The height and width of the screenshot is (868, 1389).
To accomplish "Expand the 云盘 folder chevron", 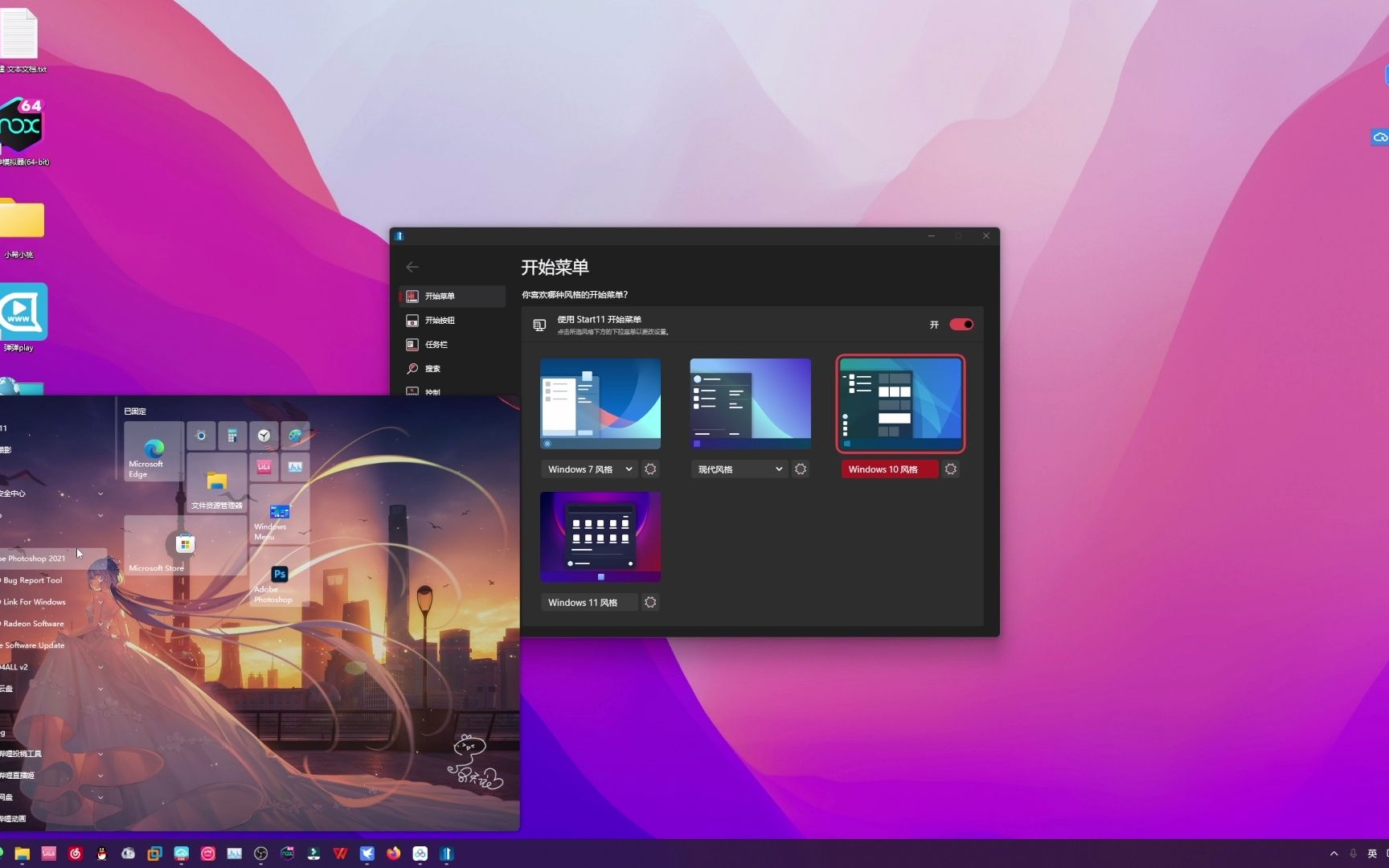I will click(100, 689).
